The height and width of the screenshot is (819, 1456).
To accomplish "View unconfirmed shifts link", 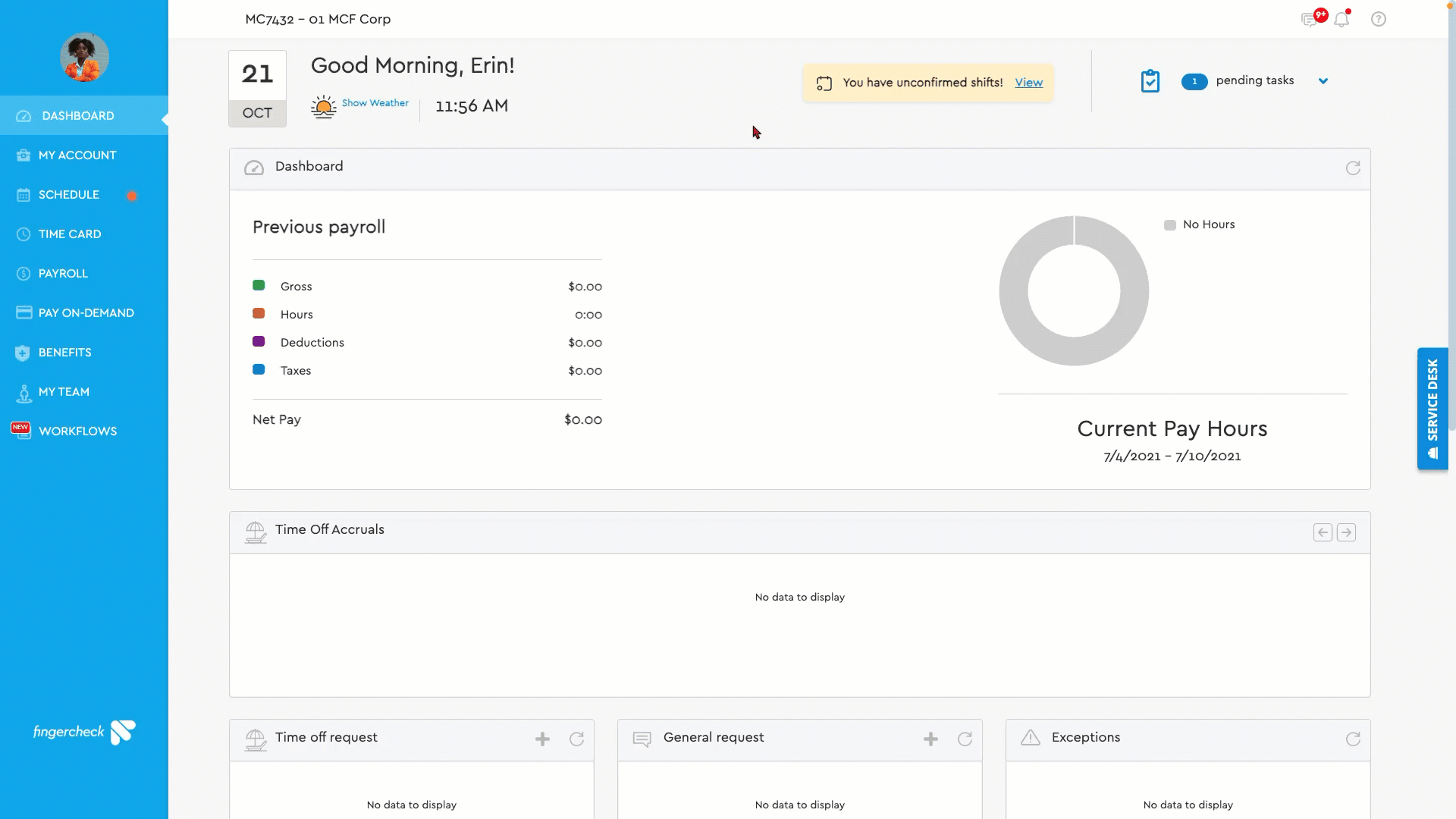I will tap(1028, 83).
